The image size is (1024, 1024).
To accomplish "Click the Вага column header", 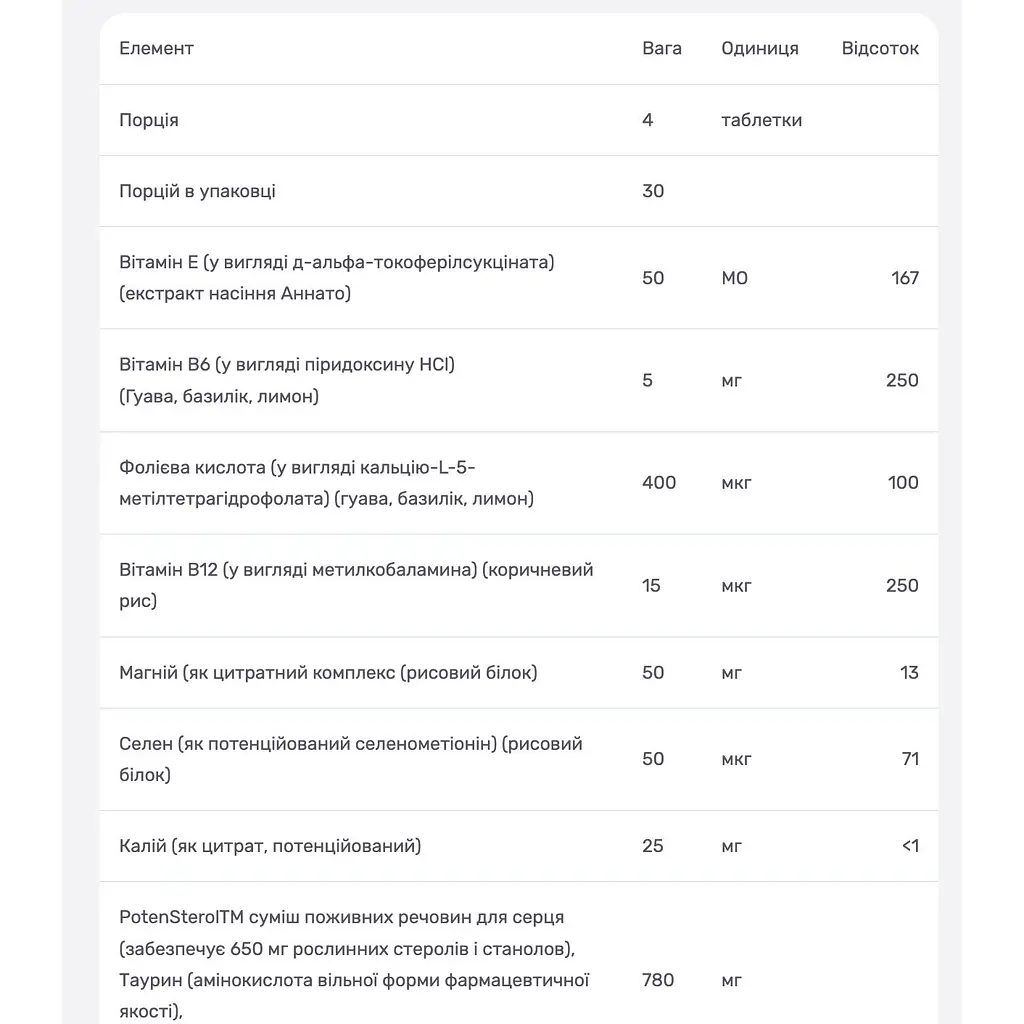I will 662,48.
